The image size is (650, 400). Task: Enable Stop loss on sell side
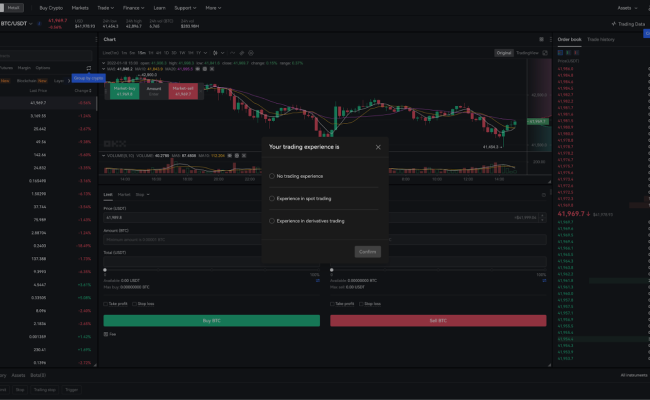360,303
